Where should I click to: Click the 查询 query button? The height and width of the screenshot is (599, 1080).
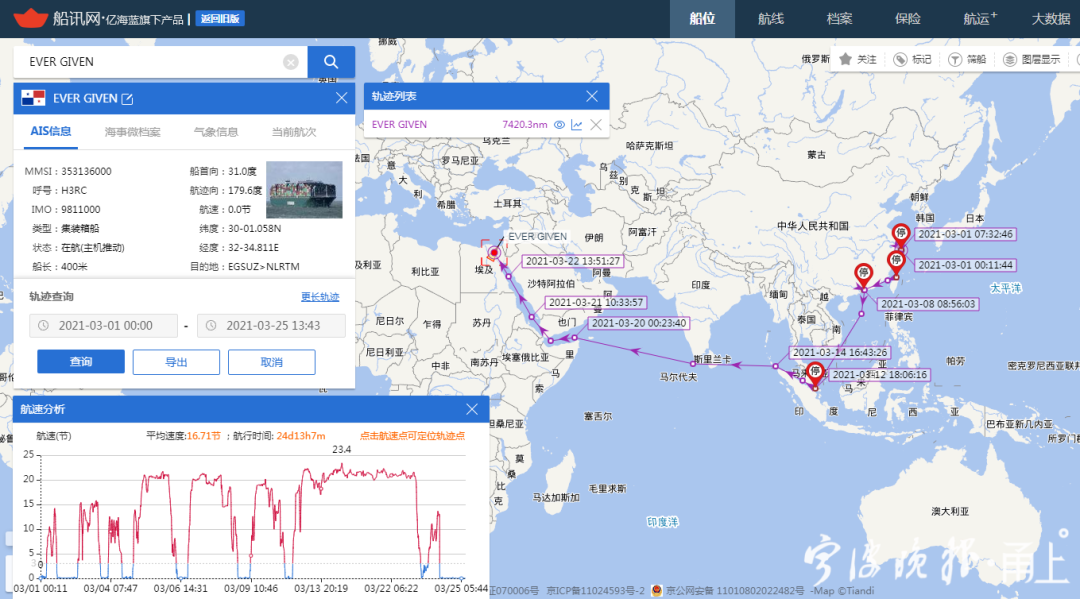coord(81,362)
